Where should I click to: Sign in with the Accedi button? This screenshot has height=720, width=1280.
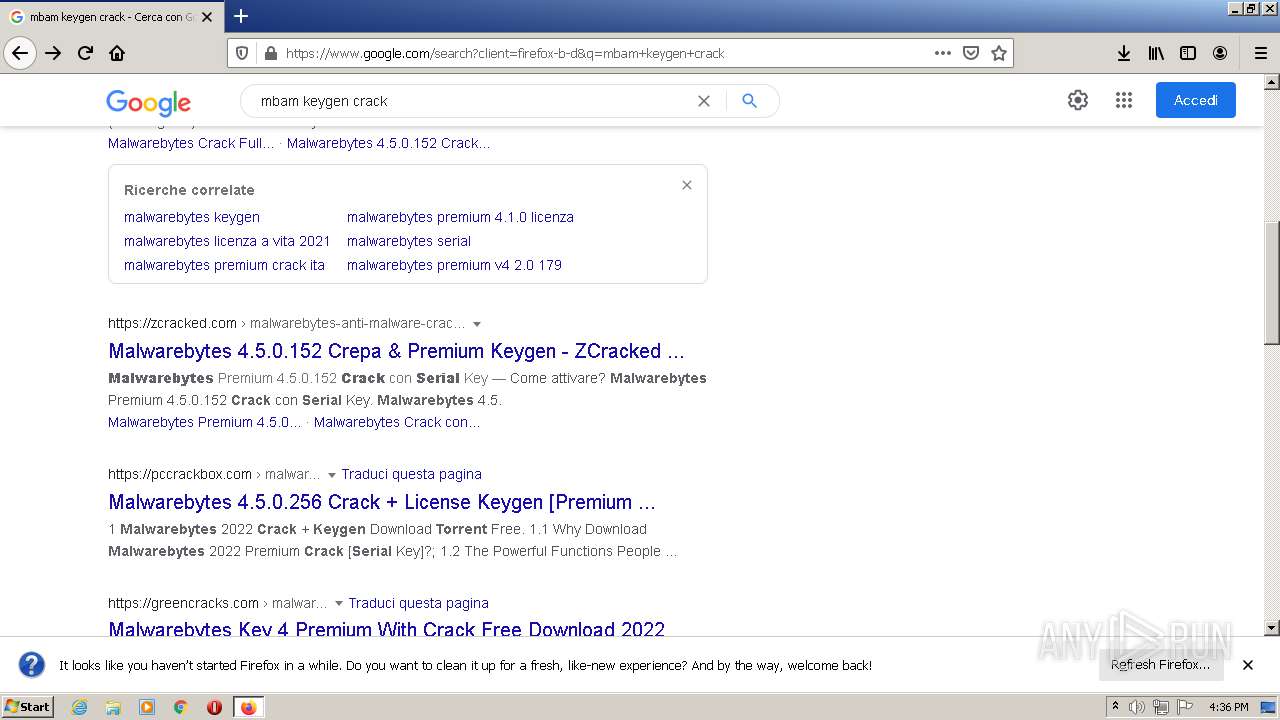coord(1196,100)
